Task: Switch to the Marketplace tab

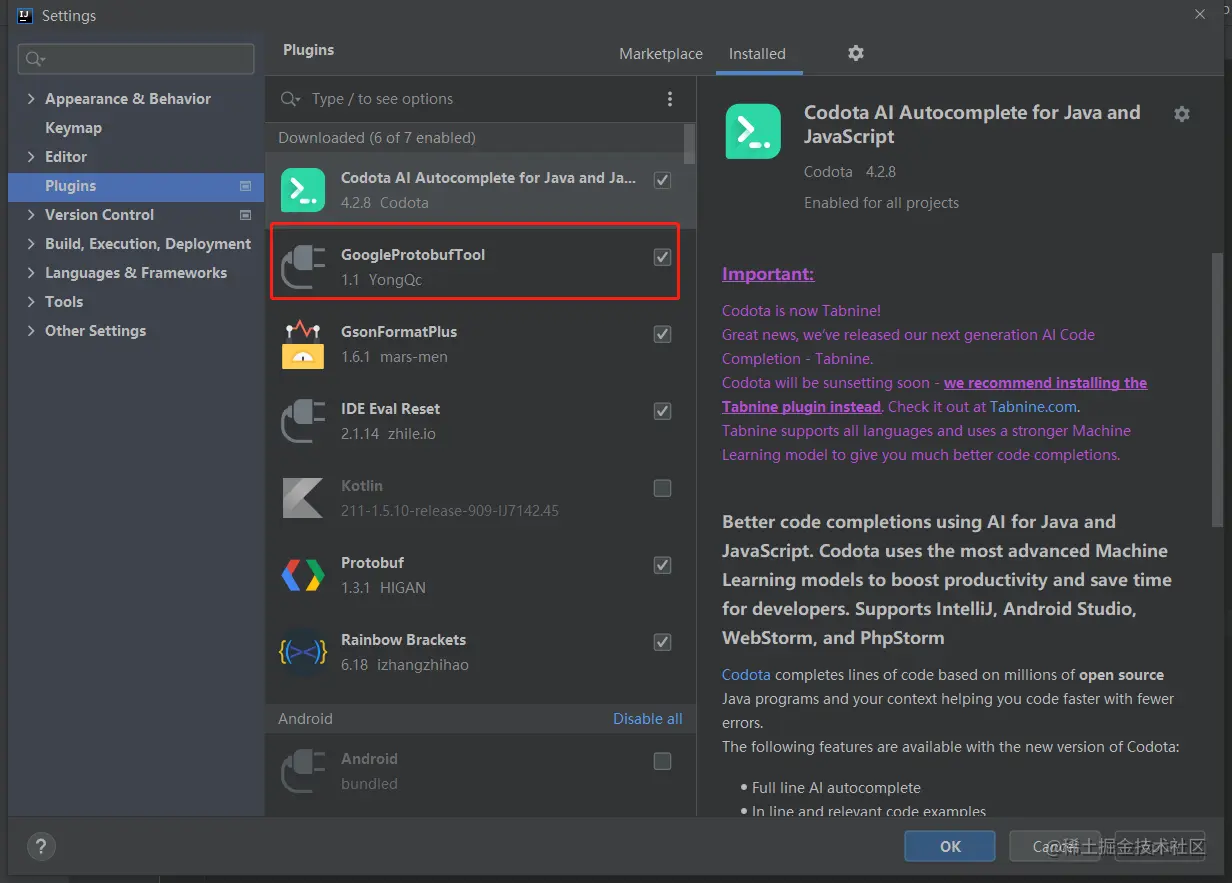Action: point(660,54)
